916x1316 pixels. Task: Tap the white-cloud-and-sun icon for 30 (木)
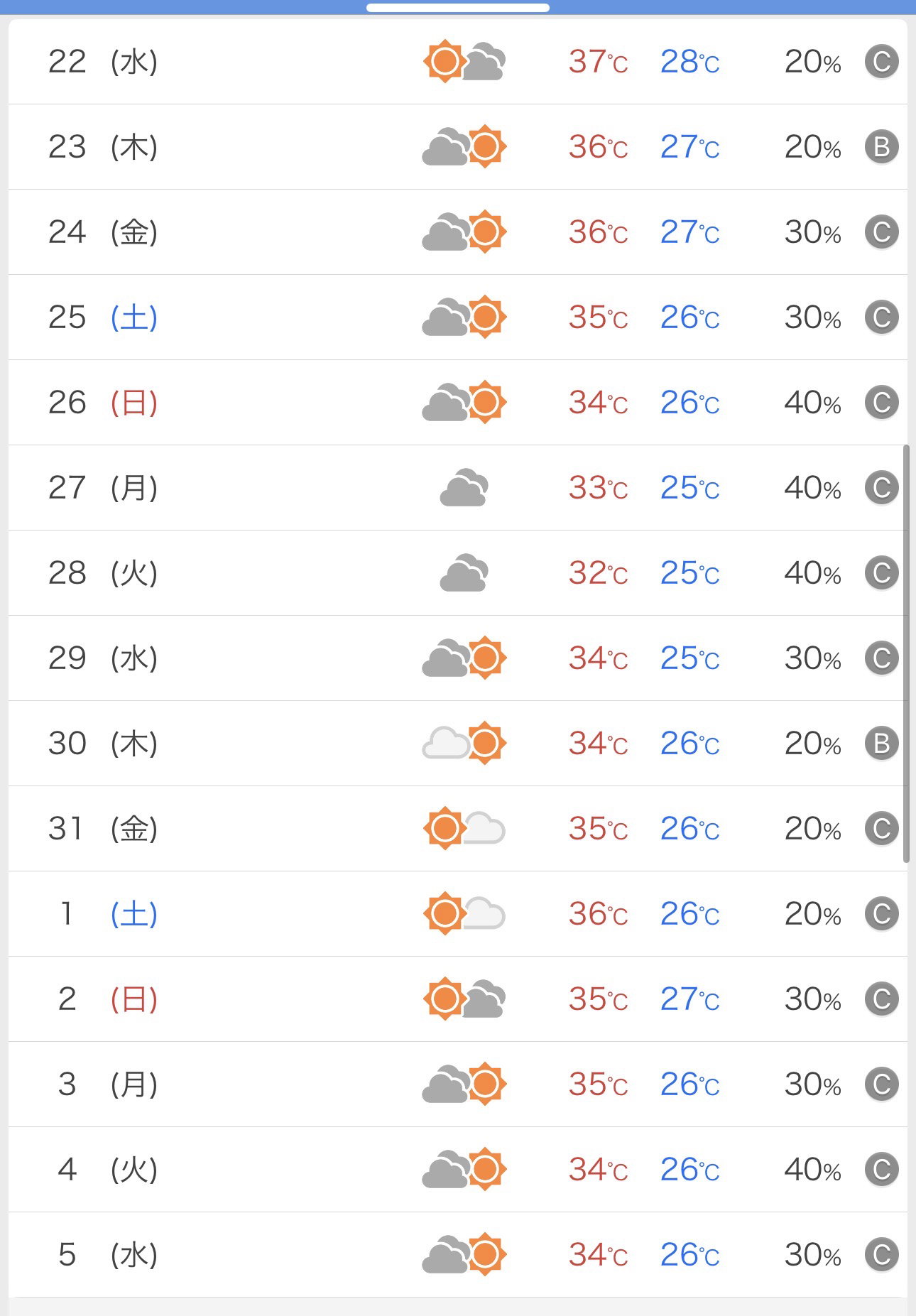[x=464, y=743]
